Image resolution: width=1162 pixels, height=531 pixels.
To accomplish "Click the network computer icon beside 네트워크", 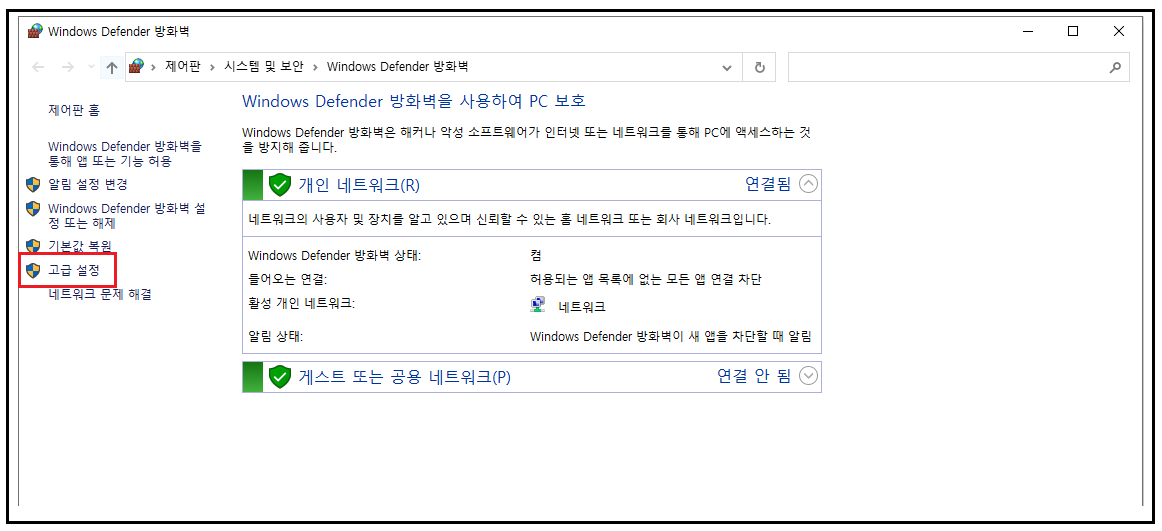I will coord(539,305).
